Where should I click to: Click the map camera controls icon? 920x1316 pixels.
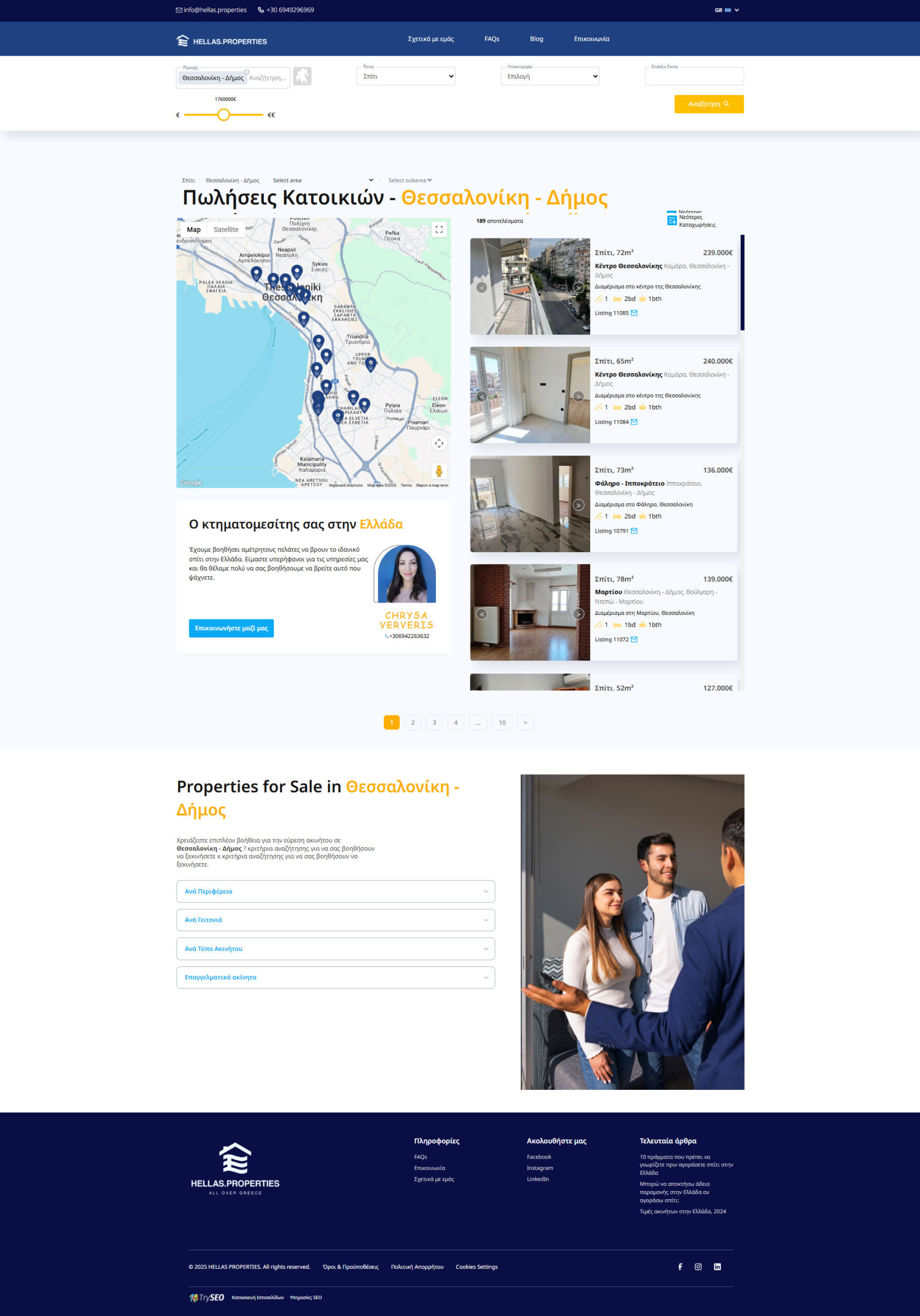[438, 444]
